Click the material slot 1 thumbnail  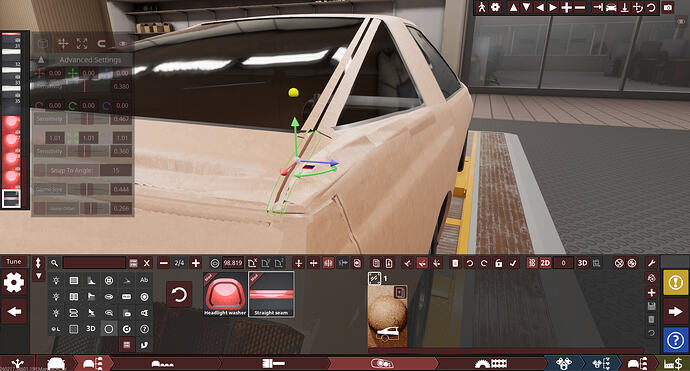[x=388, y=316]
